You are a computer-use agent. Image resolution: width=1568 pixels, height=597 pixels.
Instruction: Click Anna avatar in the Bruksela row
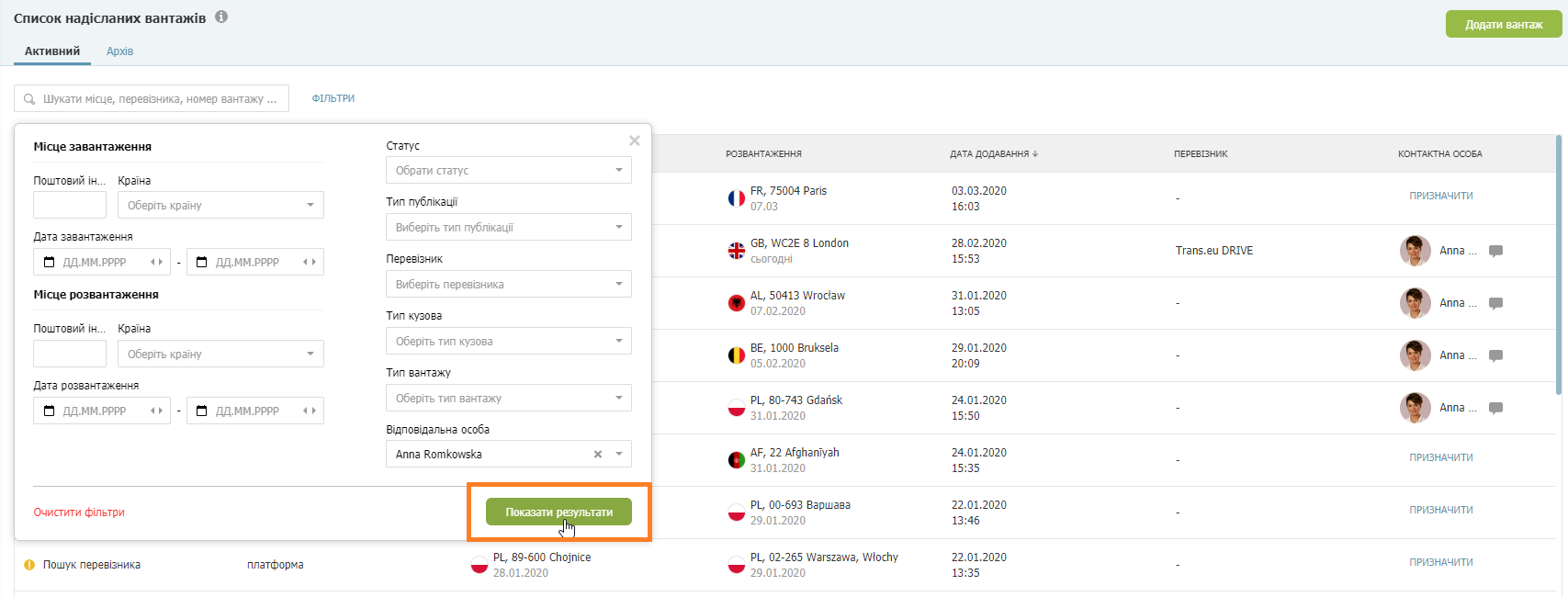(x=1415, y=355)
